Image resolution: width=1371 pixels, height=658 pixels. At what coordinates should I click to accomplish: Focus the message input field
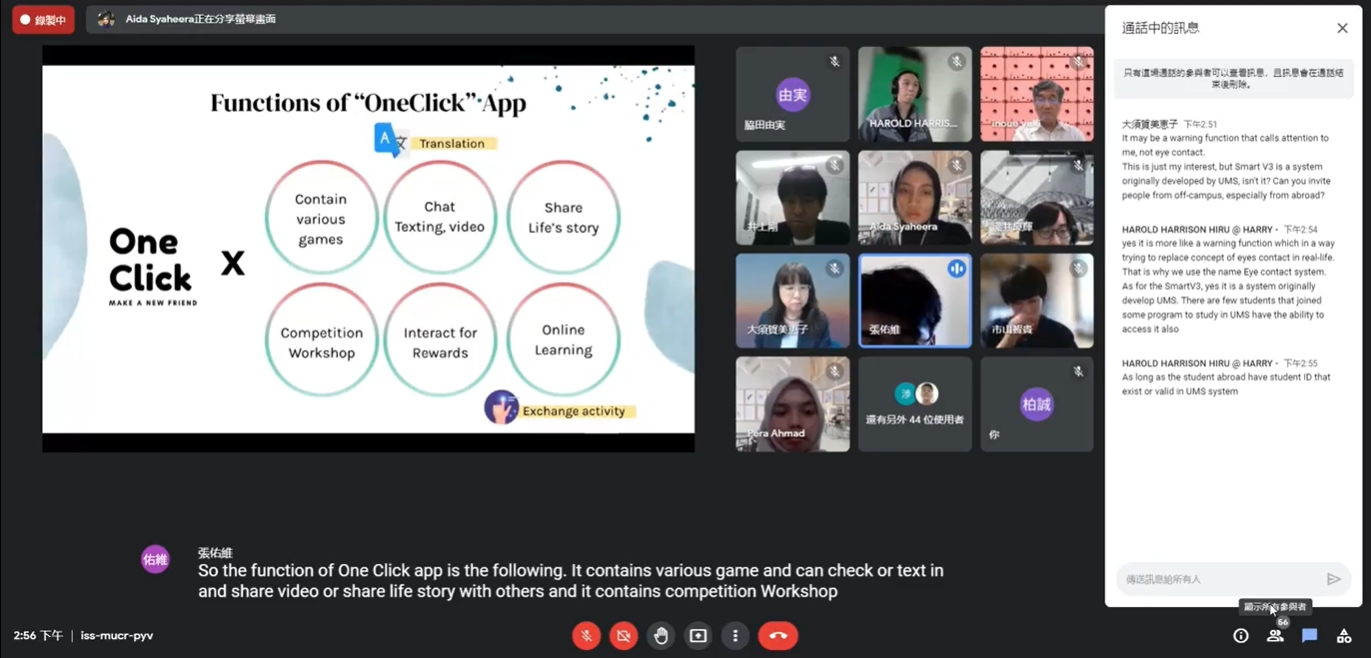1220,579
